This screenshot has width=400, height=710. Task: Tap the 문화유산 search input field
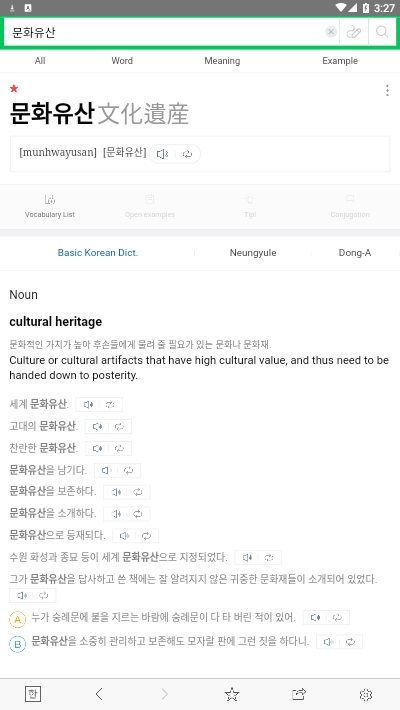(165, 32)
